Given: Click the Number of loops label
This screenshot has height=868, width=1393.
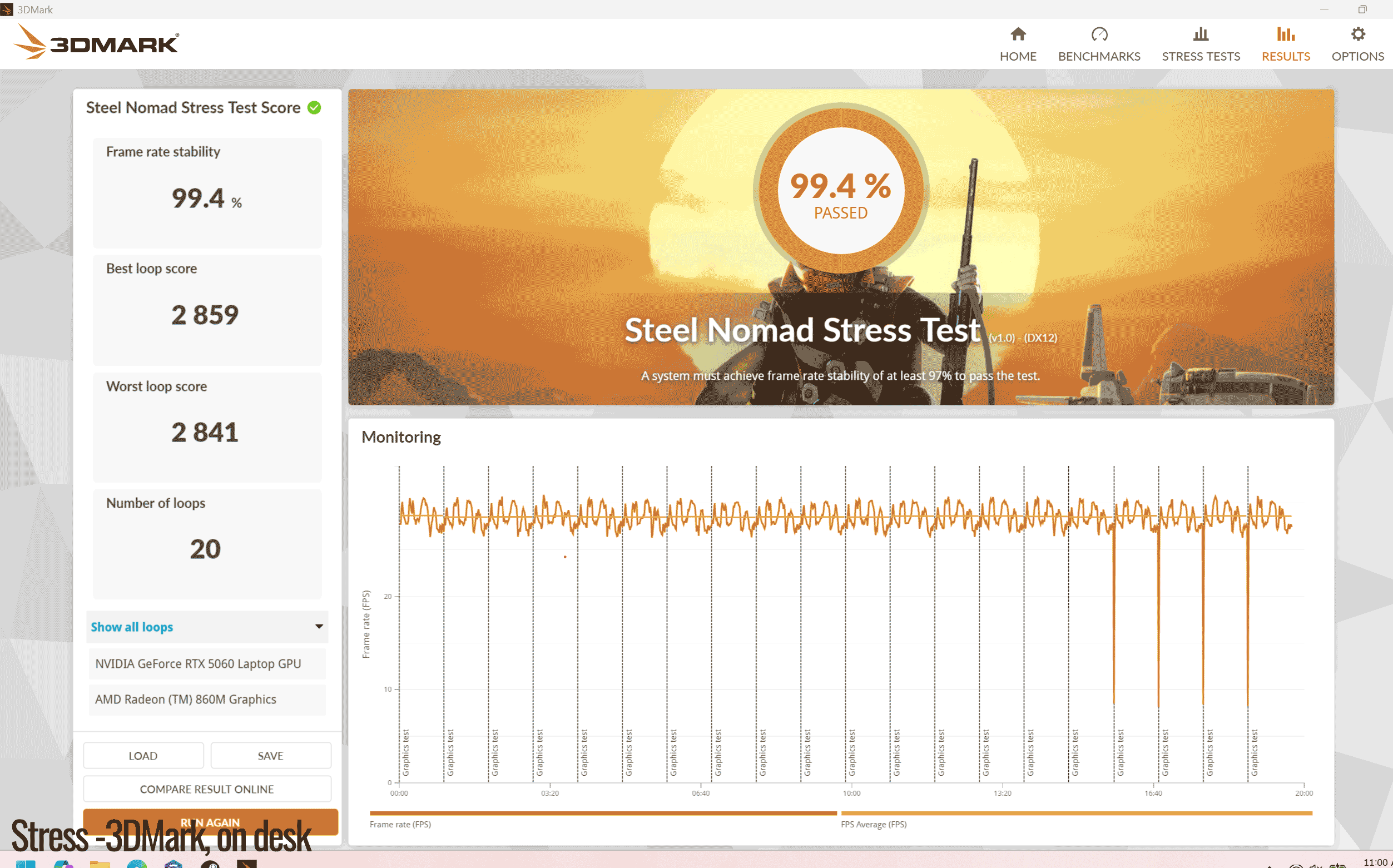Looking at the screenshot, I should point(156,503).
